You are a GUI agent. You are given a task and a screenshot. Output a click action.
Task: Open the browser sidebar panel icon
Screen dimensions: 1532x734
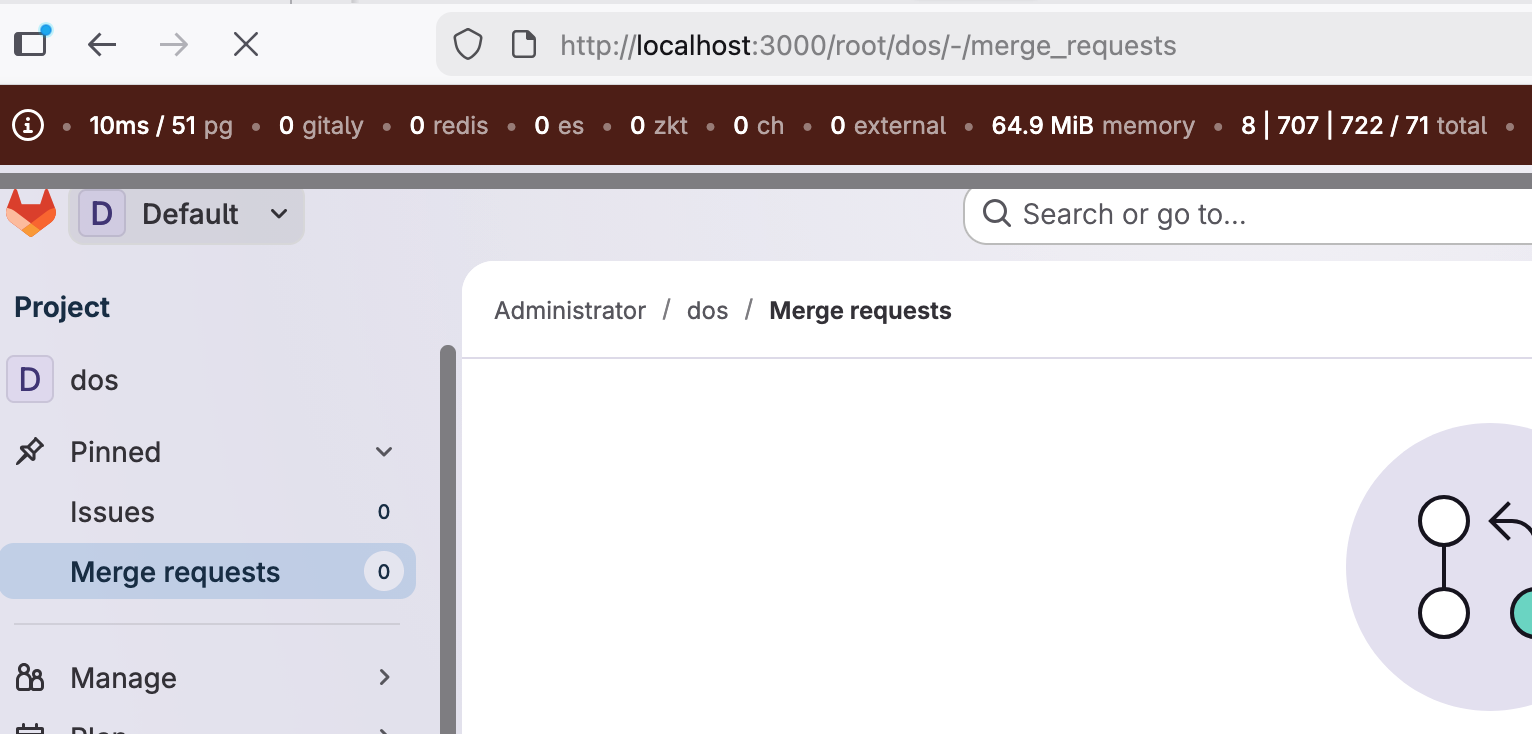point(31,43)
